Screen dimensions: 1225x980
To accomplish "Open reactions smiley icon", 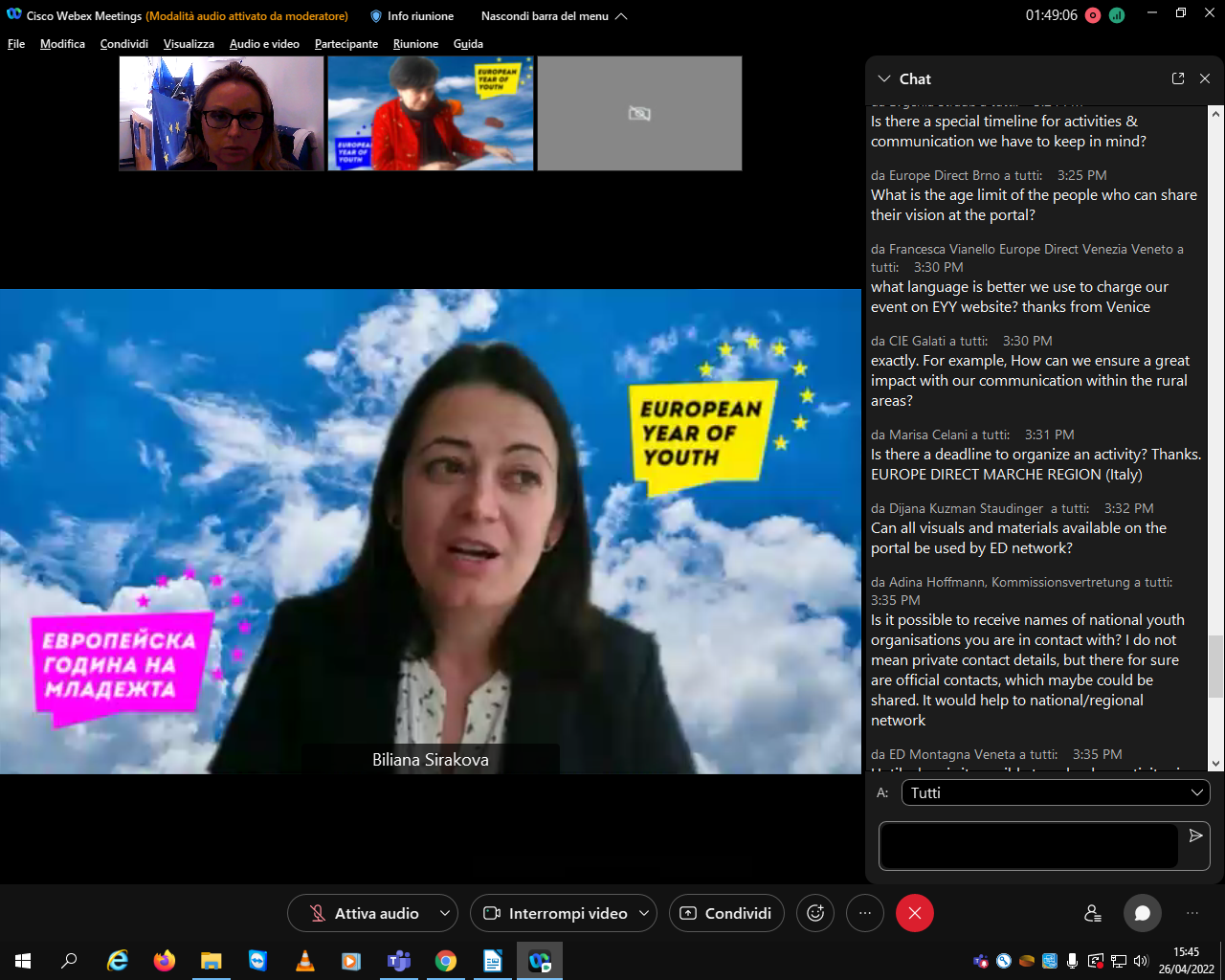I will tap(815, 913).
